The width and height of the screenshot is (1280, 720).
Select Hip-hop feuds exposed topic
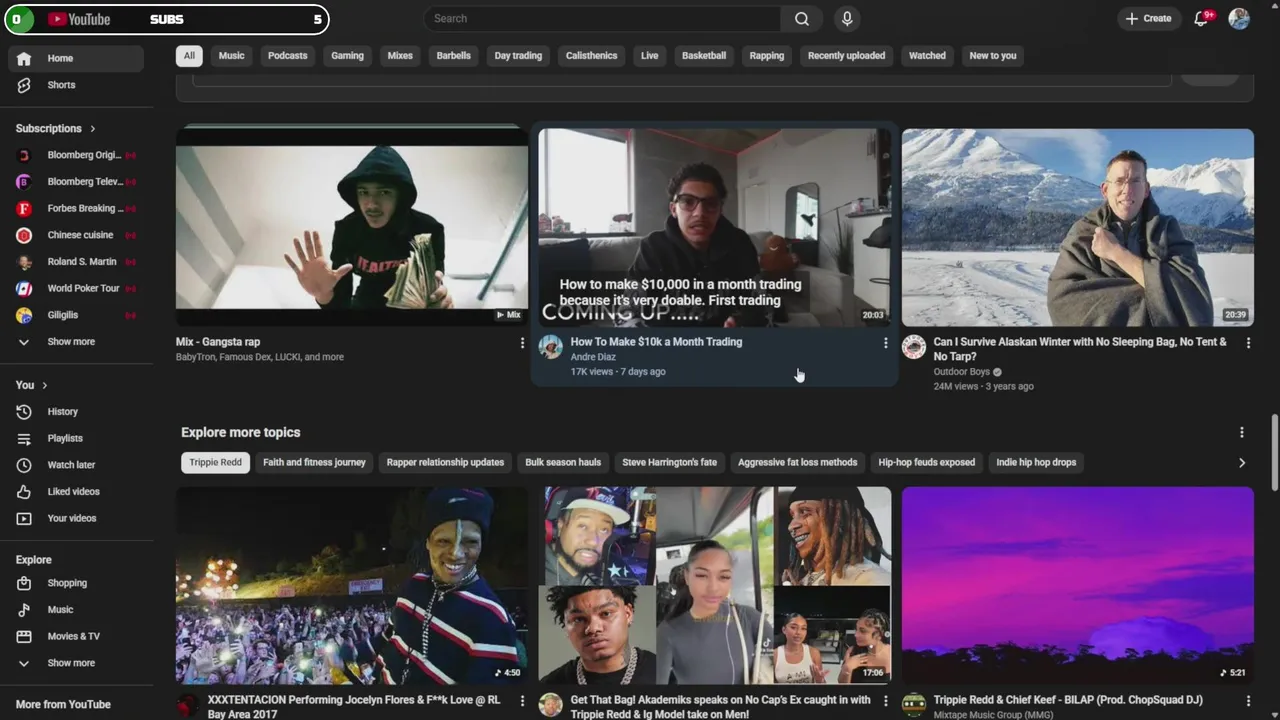(926, 463)
